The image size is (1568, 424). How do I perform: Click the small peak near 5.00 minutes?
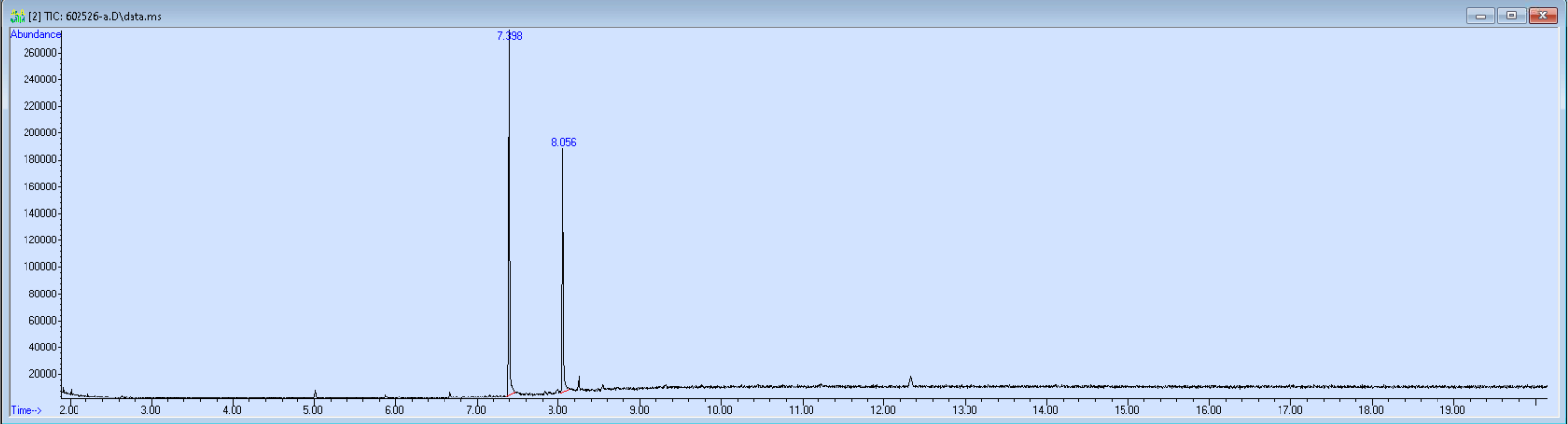point(315,394)
